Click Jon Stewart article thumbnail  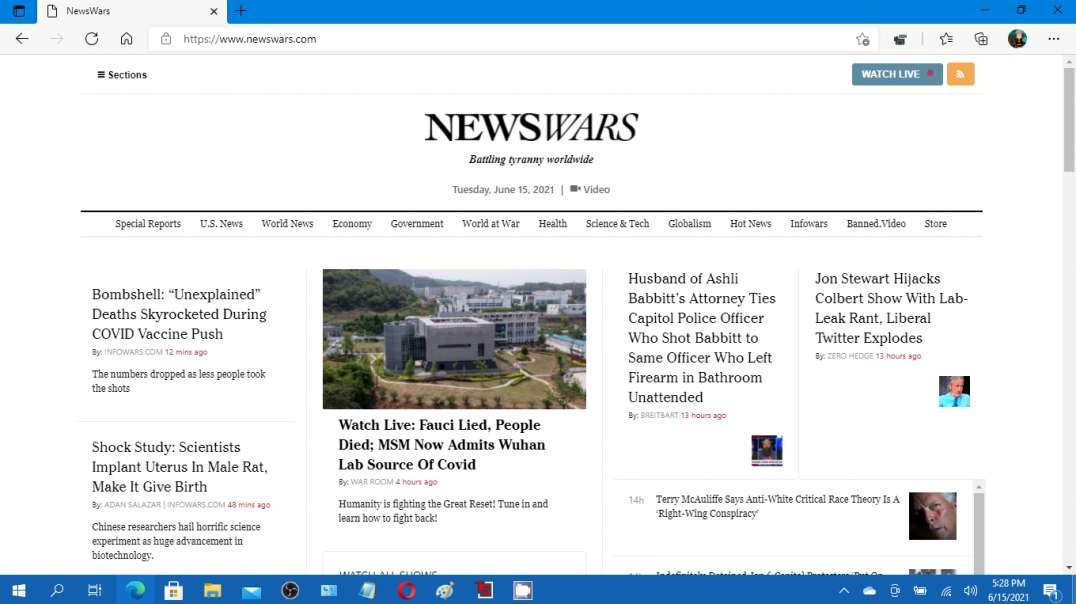[954, 391]
